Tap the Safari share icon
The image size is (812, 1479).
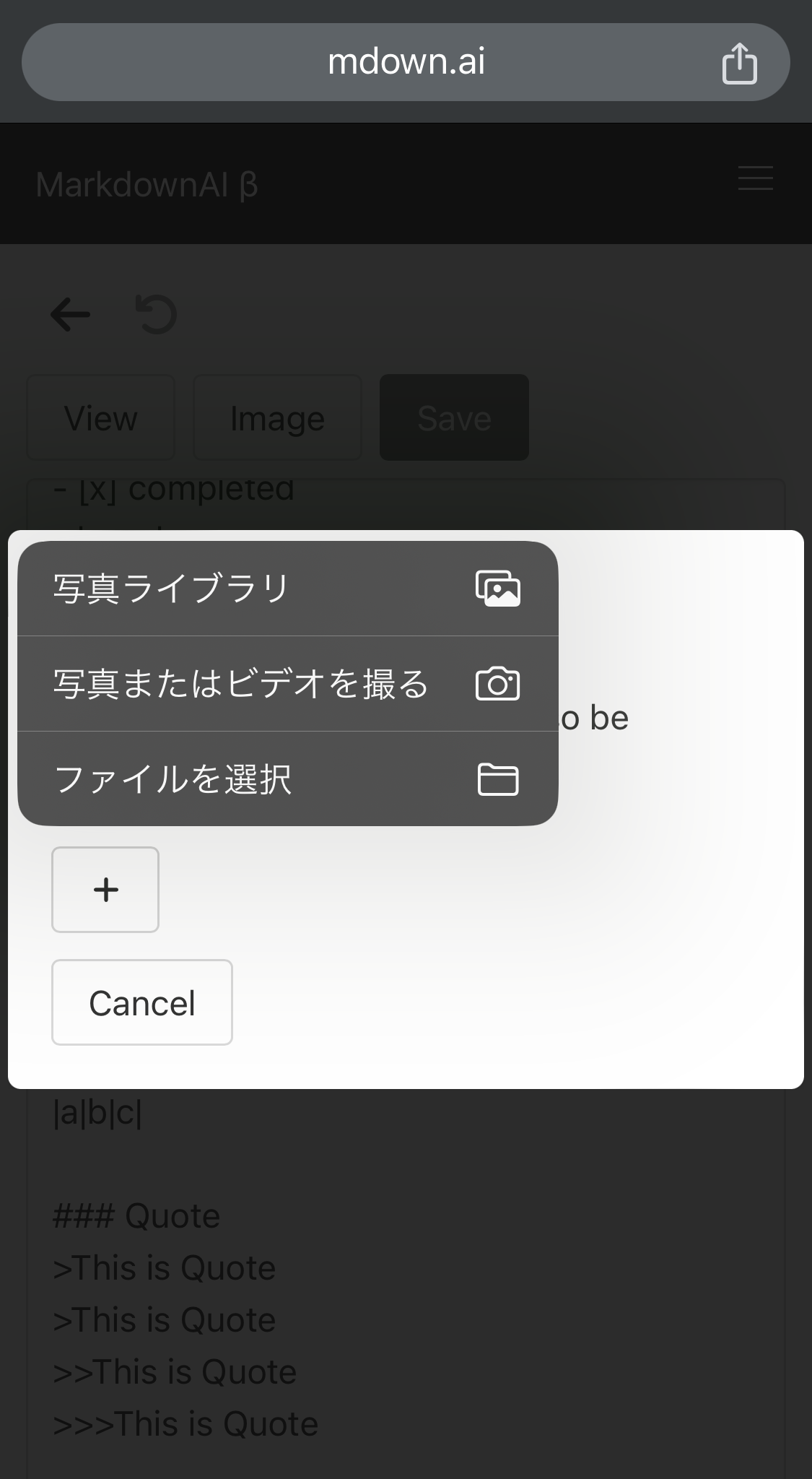pyautogui.click(x=739, y=63)
